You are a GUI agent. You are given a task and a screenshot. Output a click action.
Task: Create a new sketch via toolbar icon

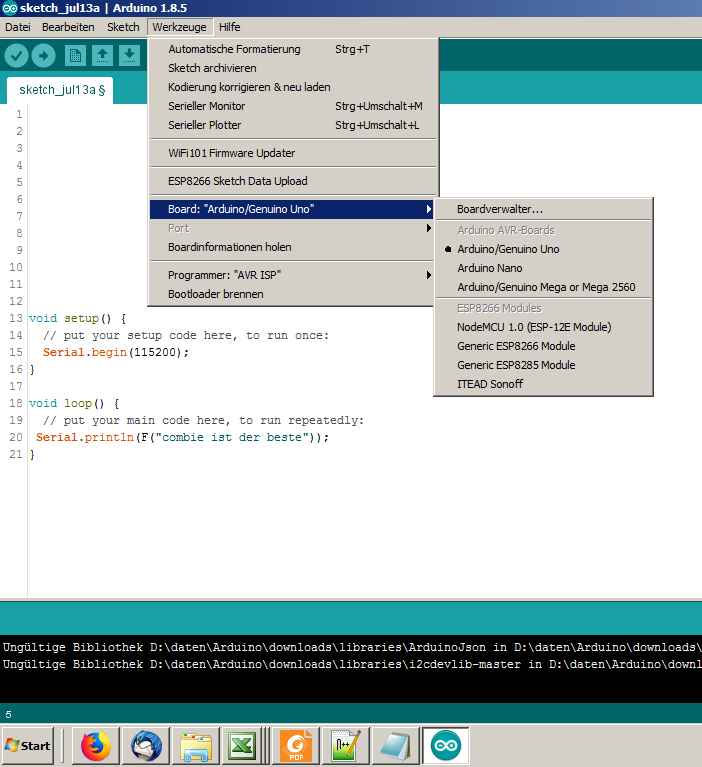click(x=75, y=55)
